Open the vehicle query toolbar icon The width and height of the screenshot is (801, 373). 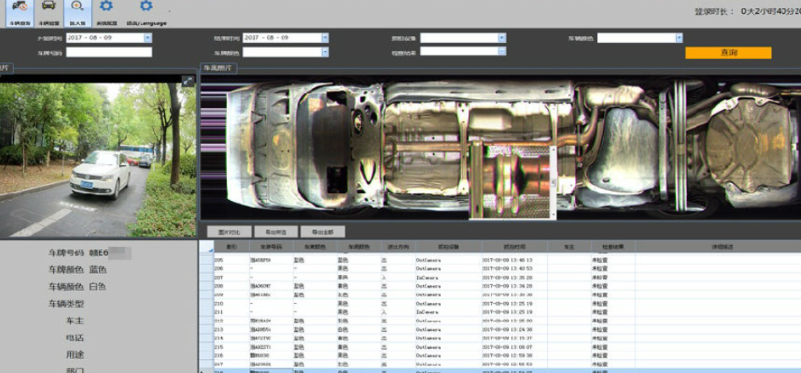pyautogui.click(x=20, y=13)
